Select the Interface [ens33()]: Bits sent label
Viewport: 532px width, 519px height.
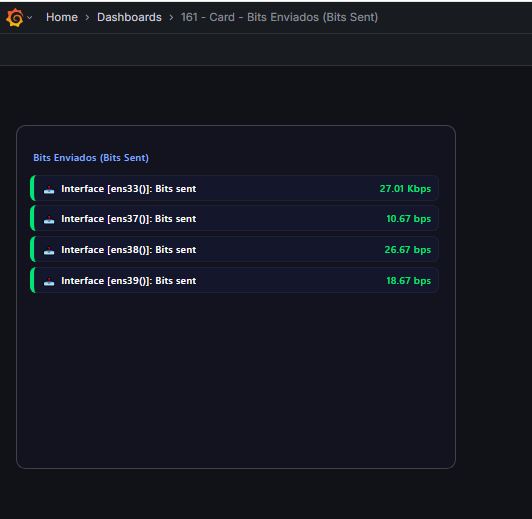129,189
